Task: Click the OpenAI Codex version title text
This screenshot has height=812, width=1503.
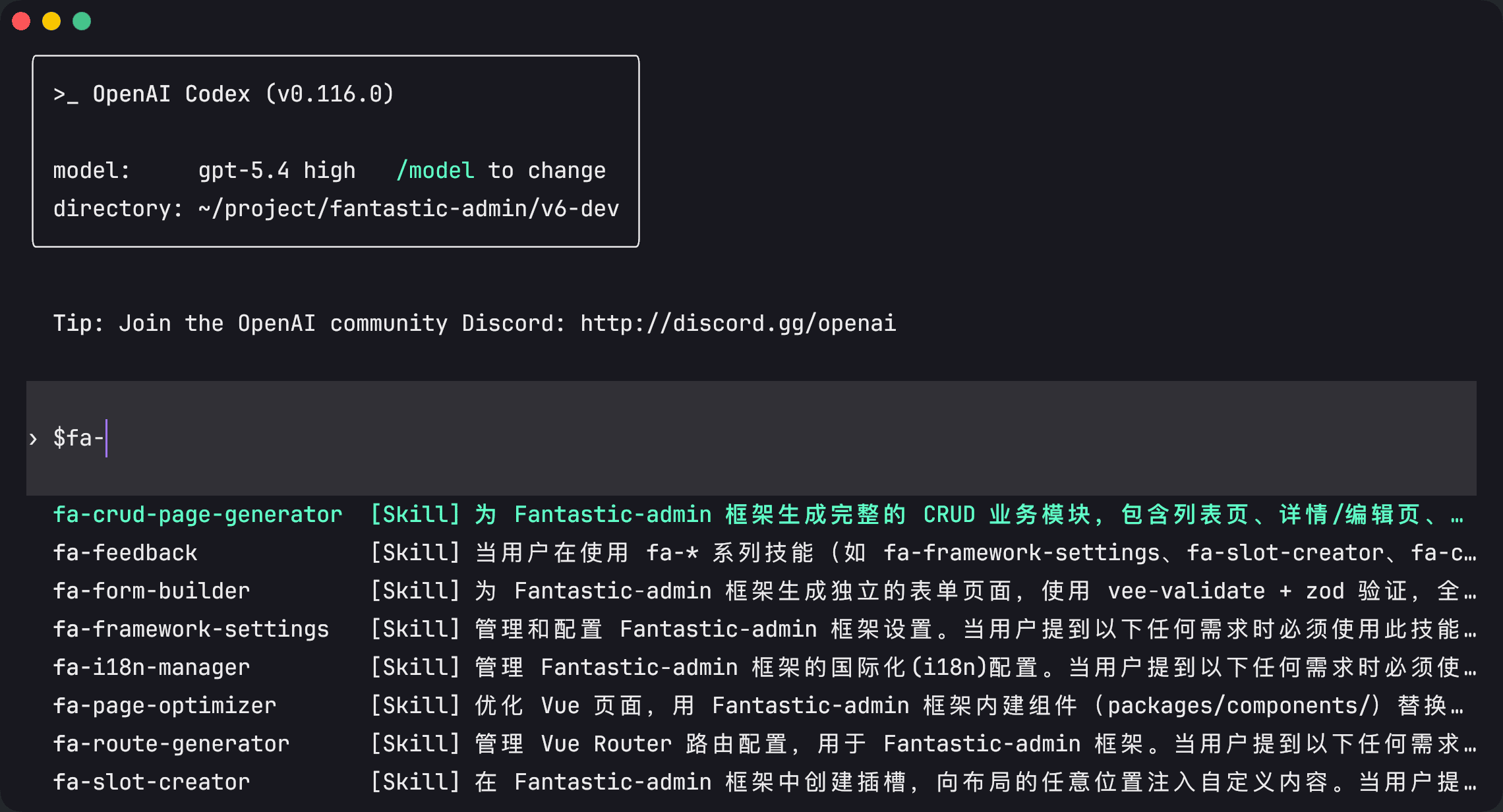Action: click(243, 94)
